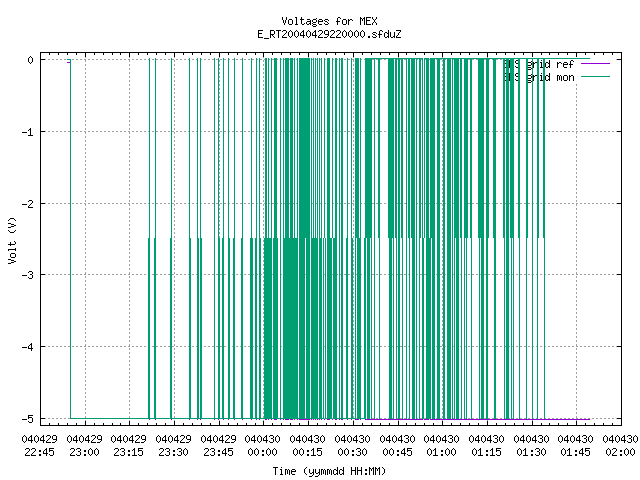Click the x-axis time label '00:15'
This screenshot has height=480, width=640.
tap(307, 452)
